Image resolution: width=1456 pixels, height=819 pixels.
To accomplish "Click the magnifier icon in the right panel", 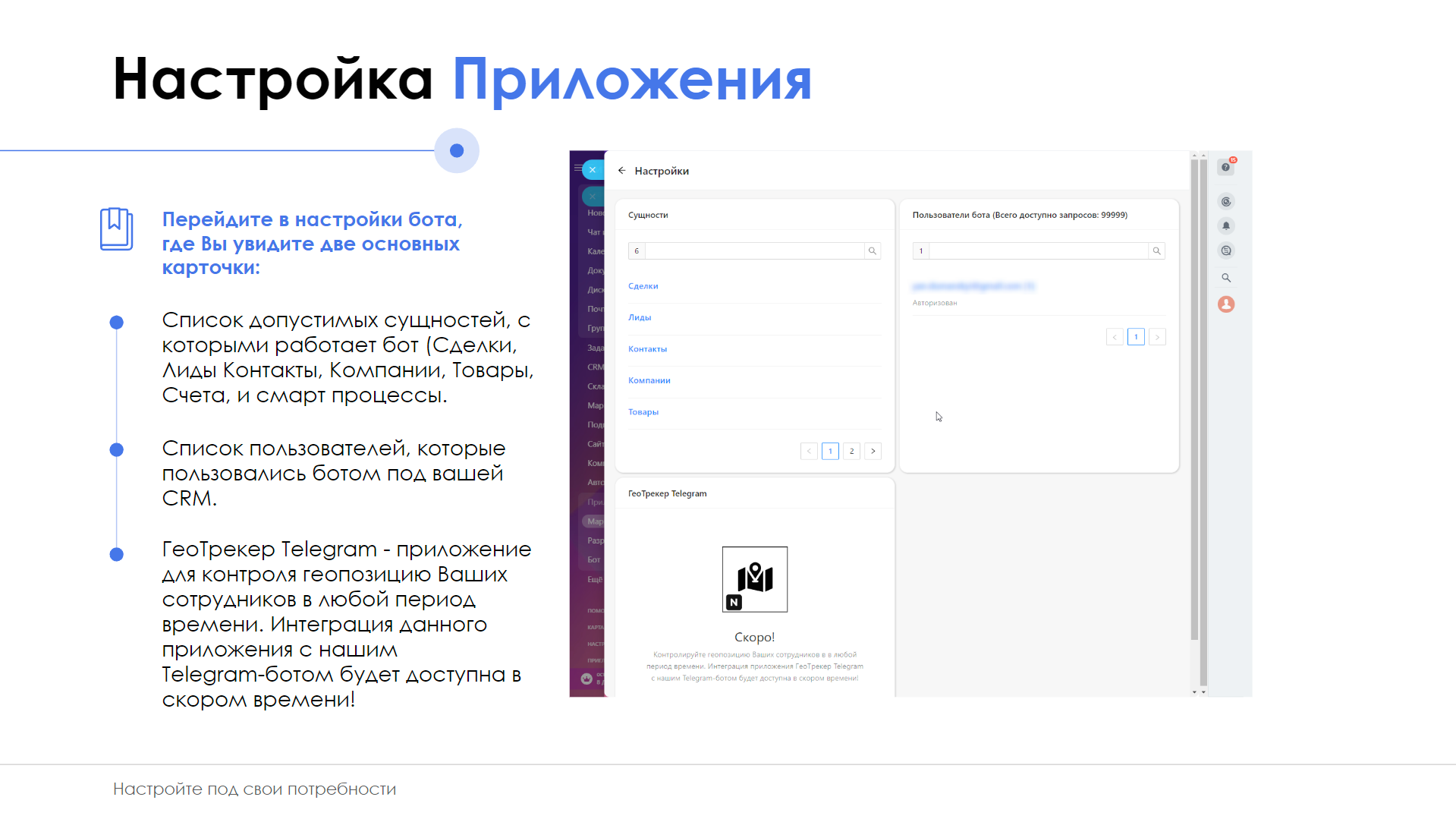I will (1226, 278).
